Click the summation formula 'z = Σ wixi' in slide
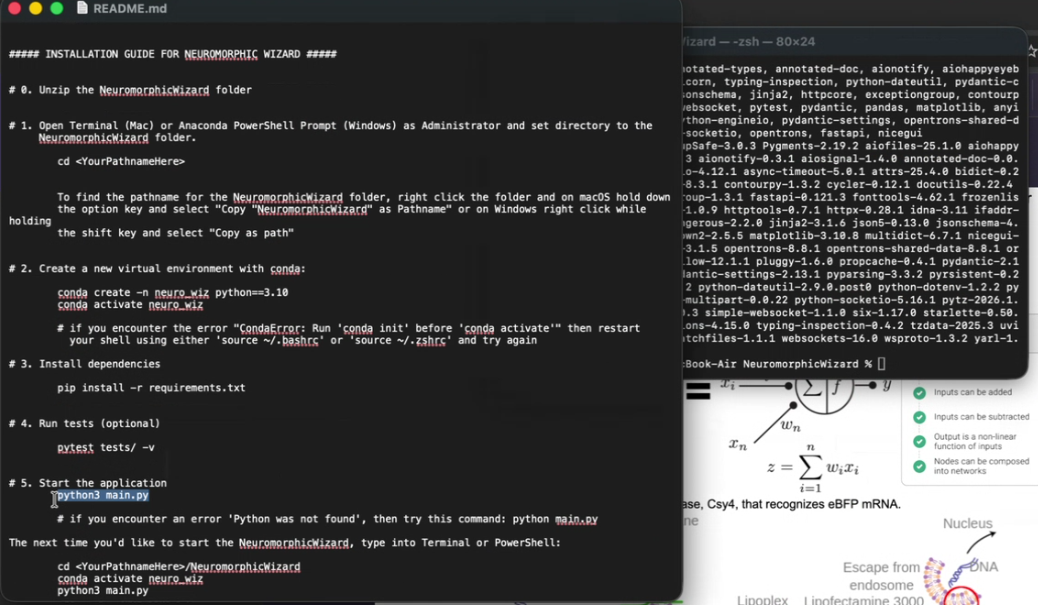Viewport: 1038px width, 605px height. (x=813, y=468)
